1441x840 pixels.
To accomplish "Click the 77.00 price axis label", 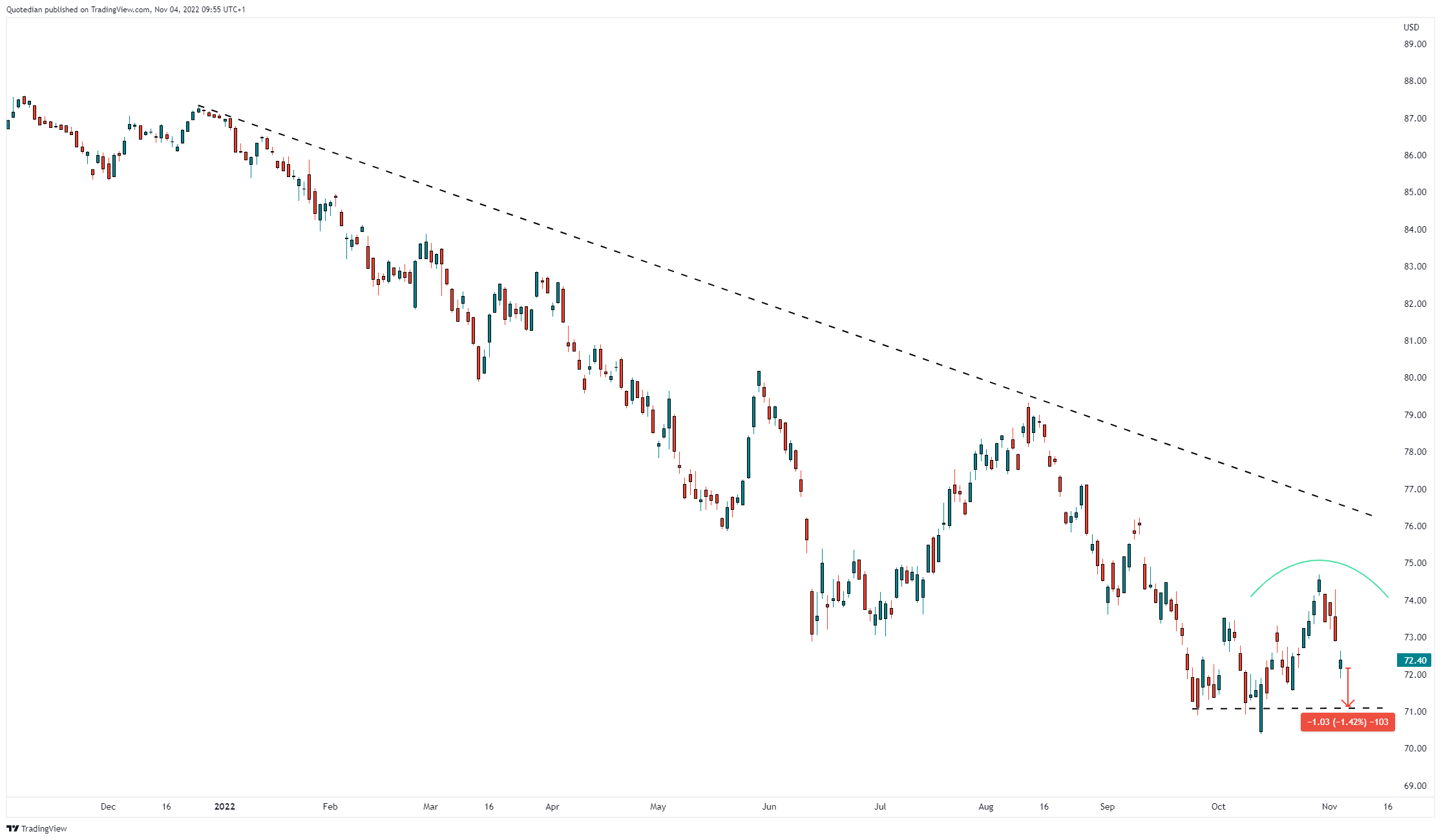I will 1415,489.
